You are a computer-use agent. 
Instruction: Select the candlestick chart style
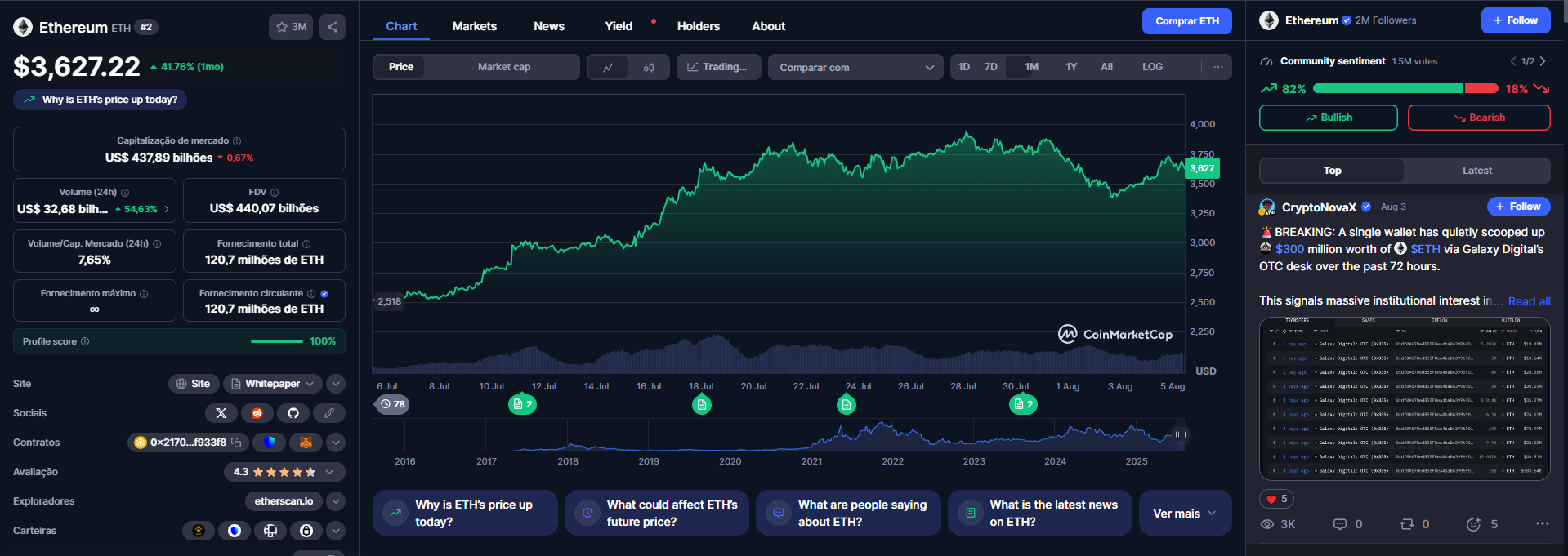(x=649, y=67)
